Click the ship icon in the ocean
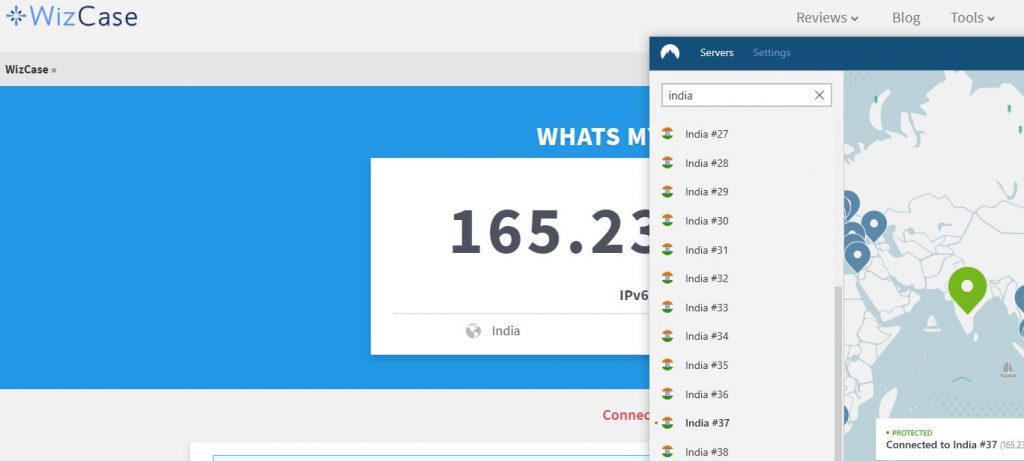Viewport: 1024px width, 461px height. point(1008,369)
